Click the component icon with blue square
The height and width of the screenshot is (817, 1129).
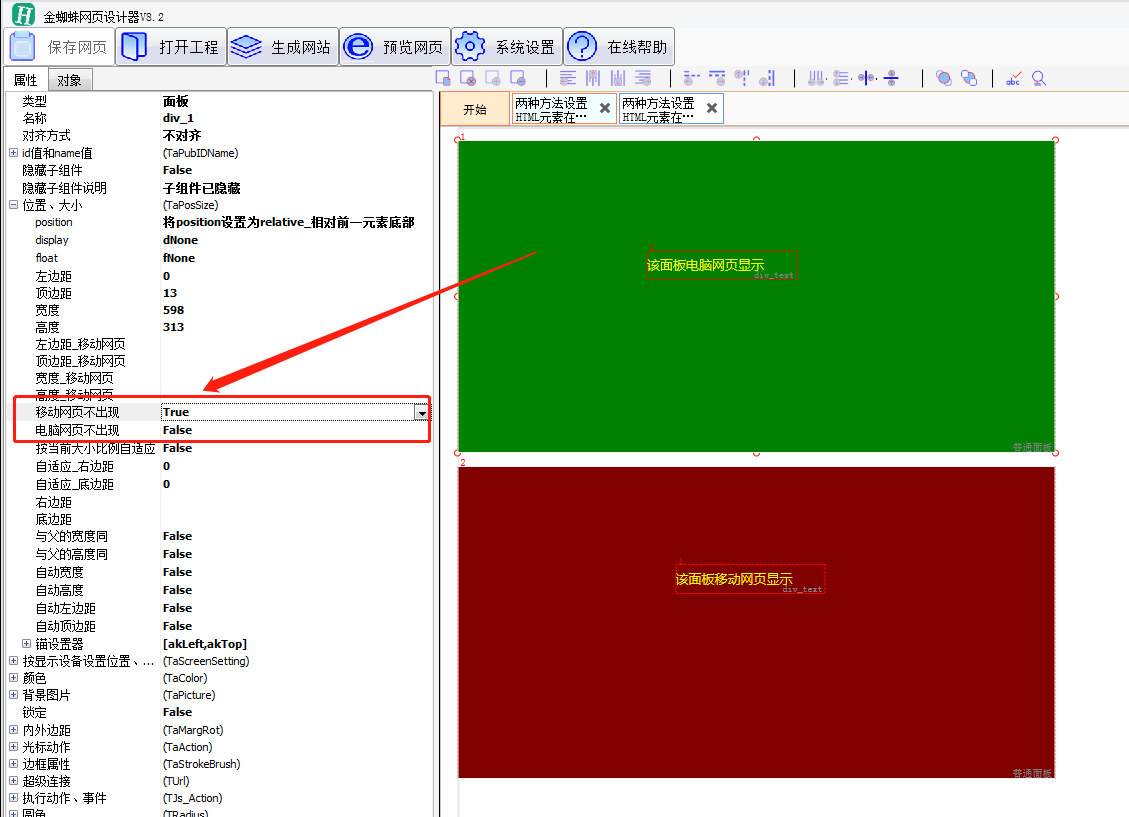[x=443, y=78]
